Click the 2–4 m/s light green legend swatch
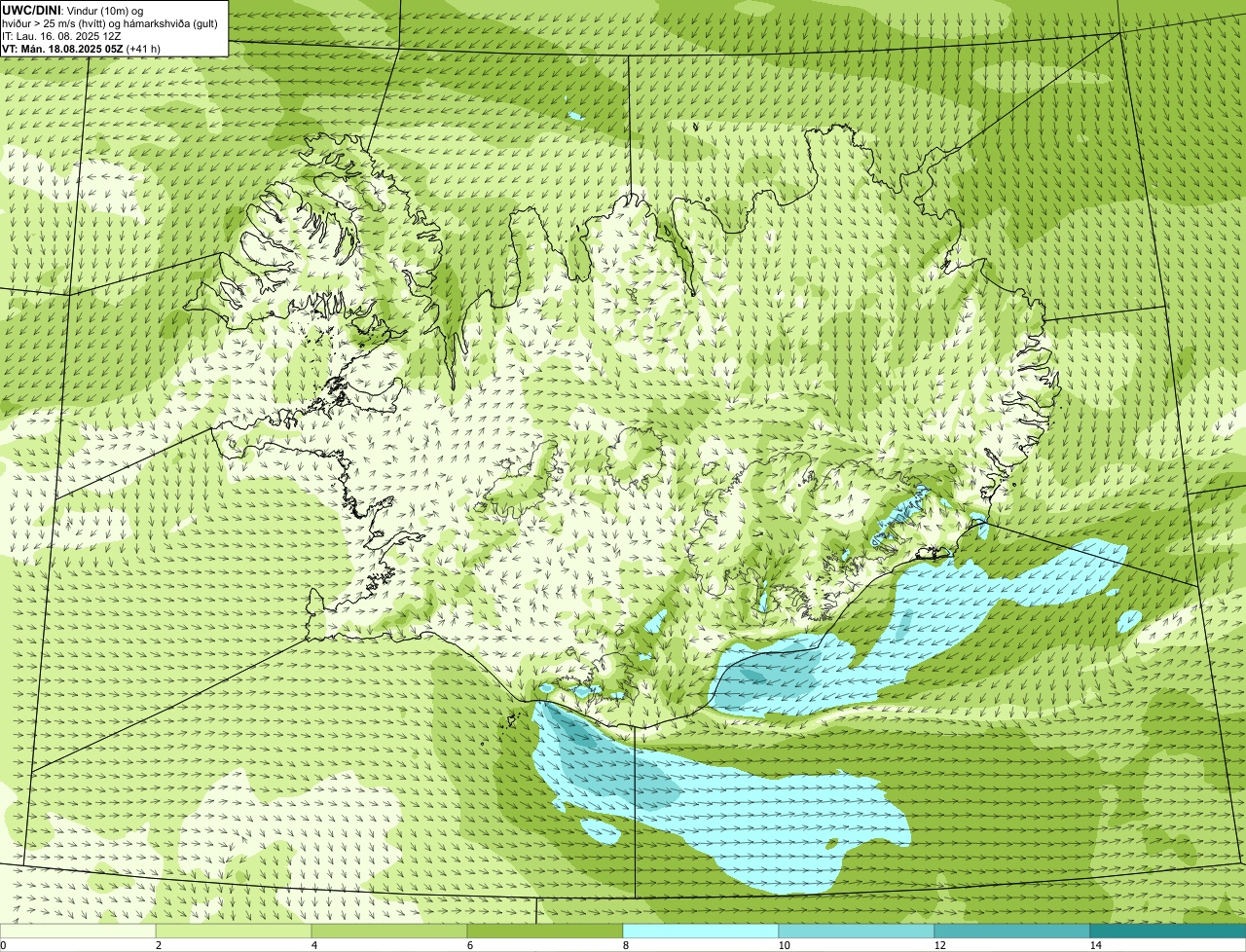1246x952 pixels. (x=234, y=931)
